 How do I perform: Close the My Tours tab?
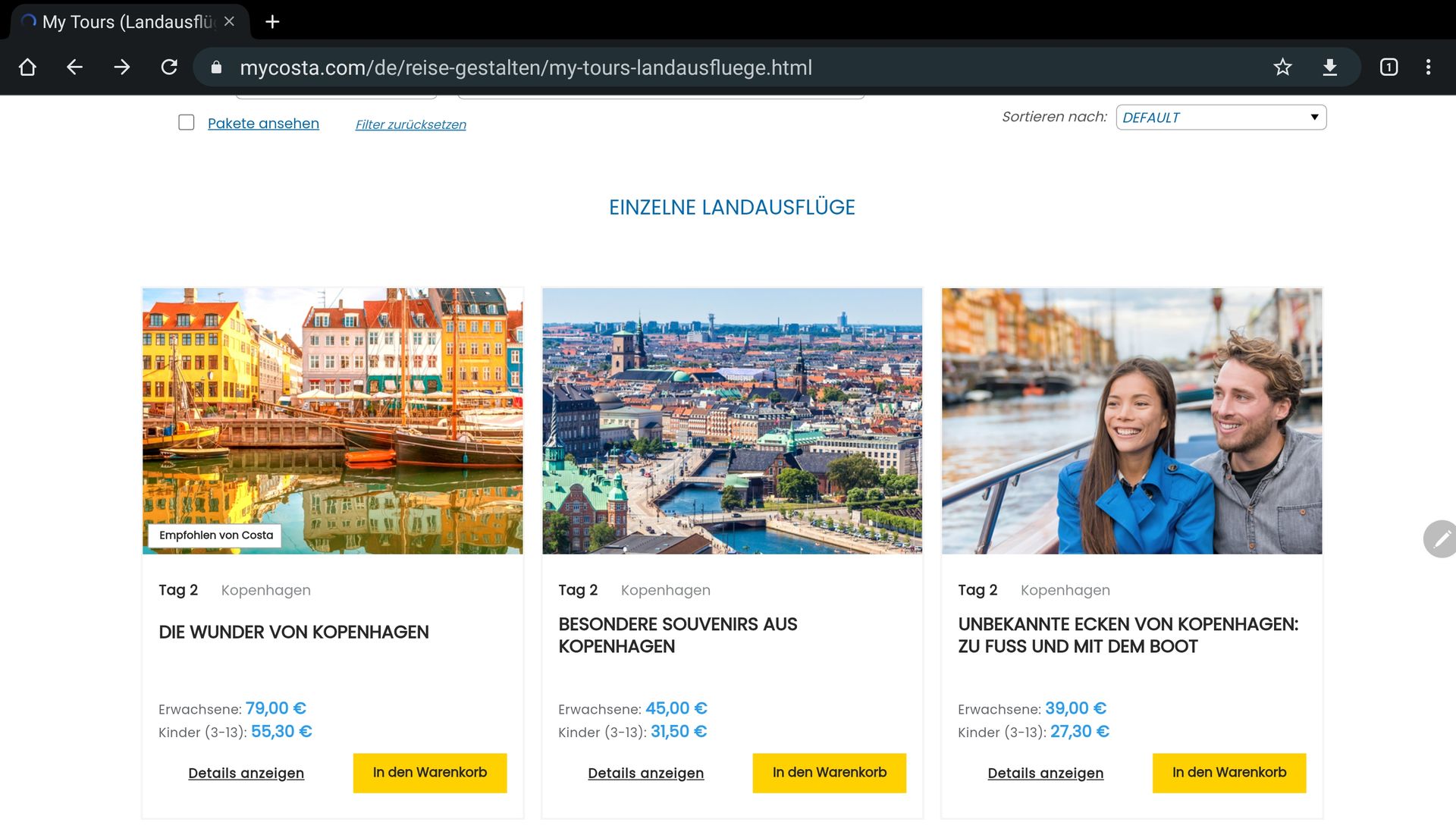click(x=229, y=22)
